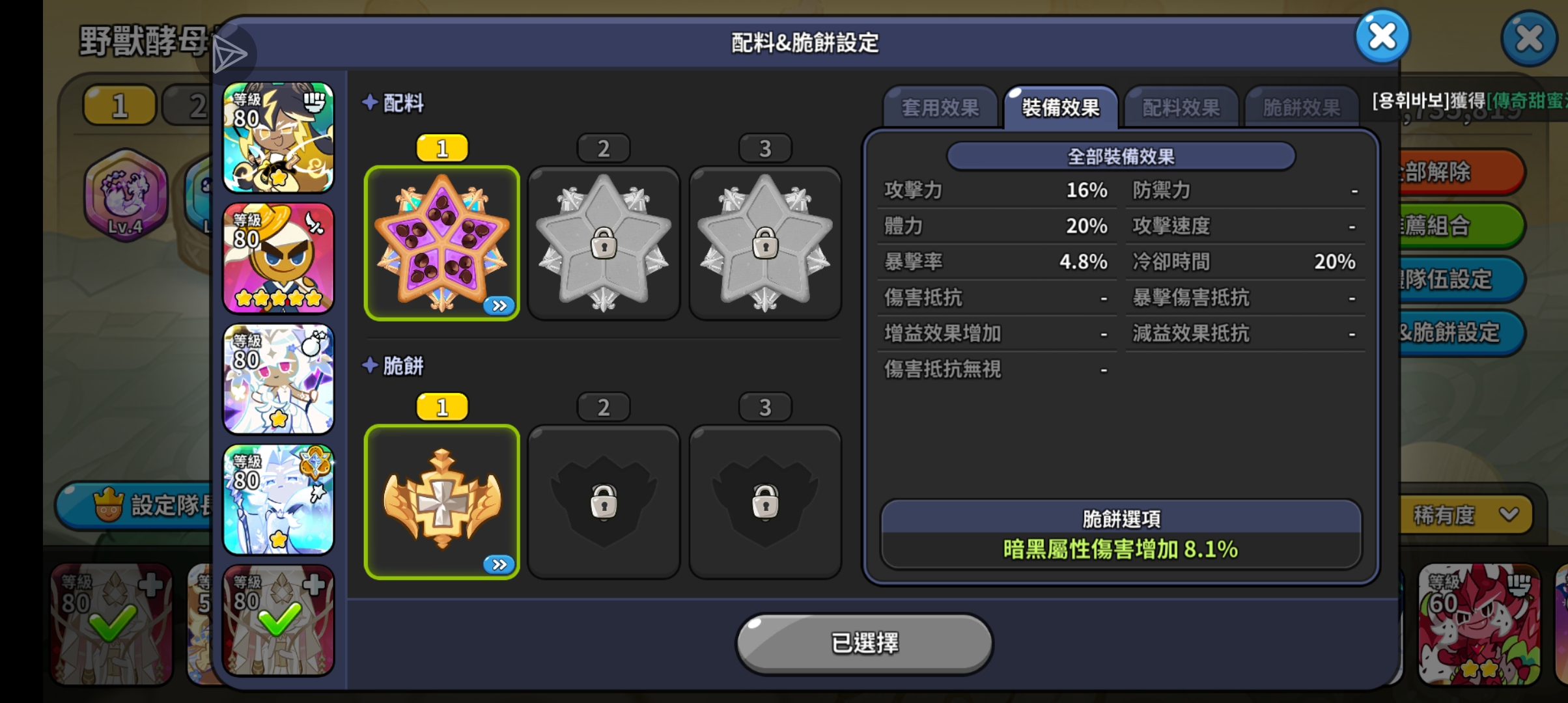Expand the 稀有度 sort dropdown
The height and width of the screenshot is (703, 1568).
point(1465,515)
